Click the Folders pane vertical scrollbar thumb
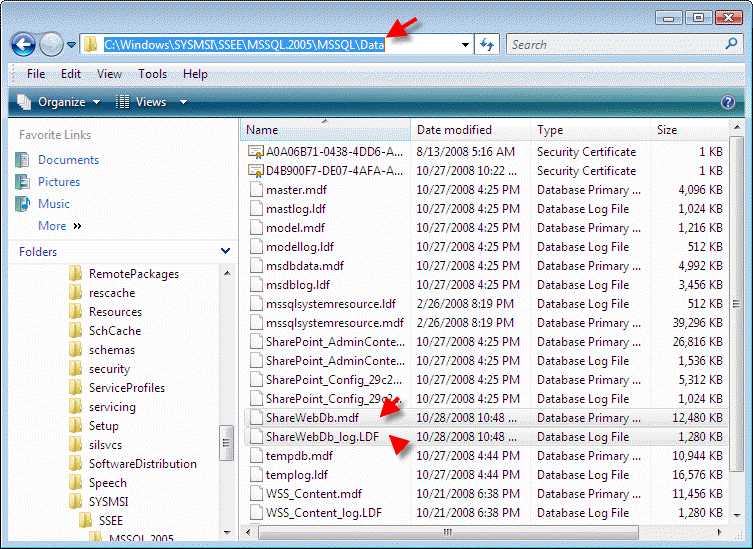The width and height of the screenshot is (753, 549). (x=226, y=443)
